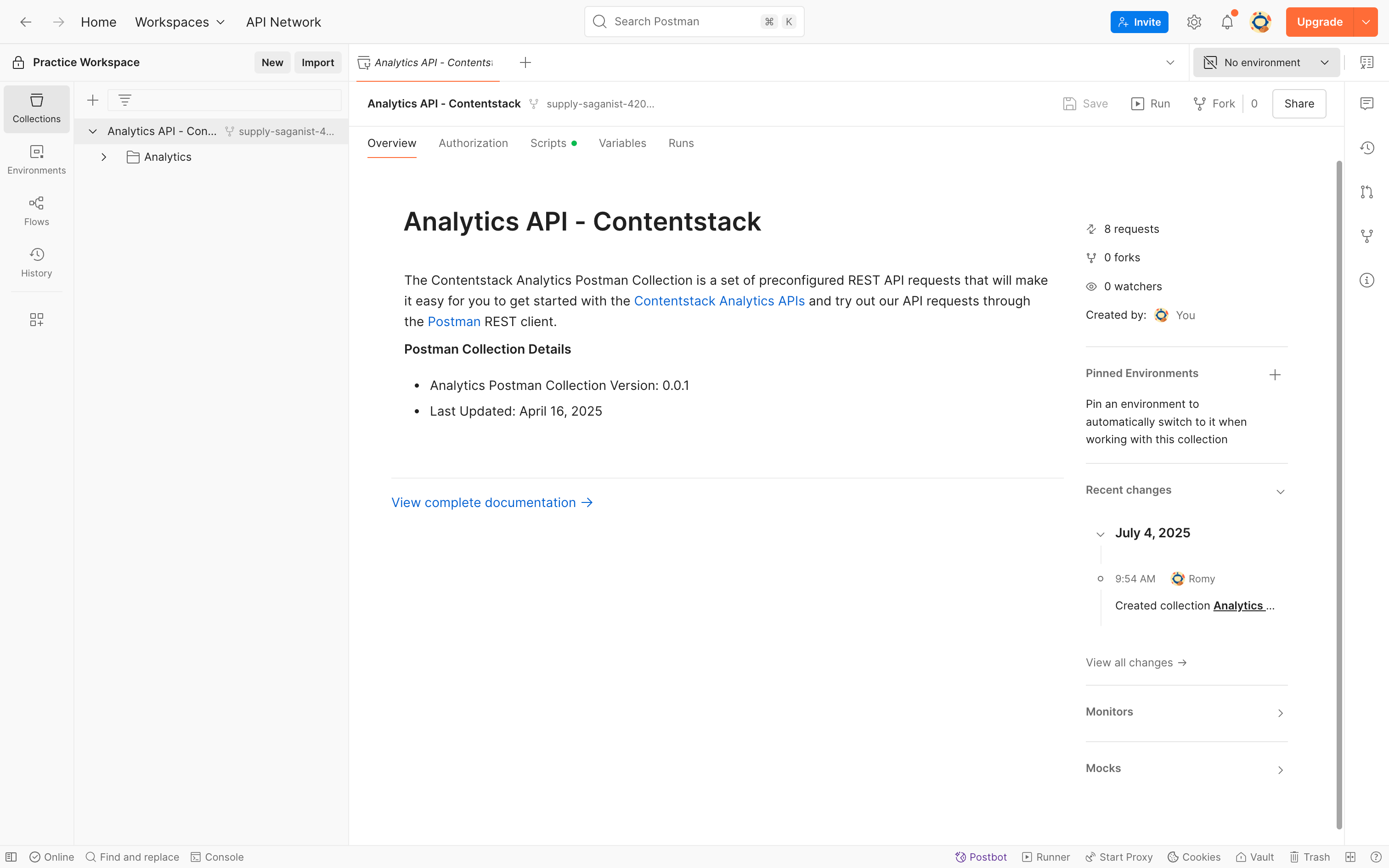Click the Share button
This screenshot has height=868, width=1389.
point(1299,104)
